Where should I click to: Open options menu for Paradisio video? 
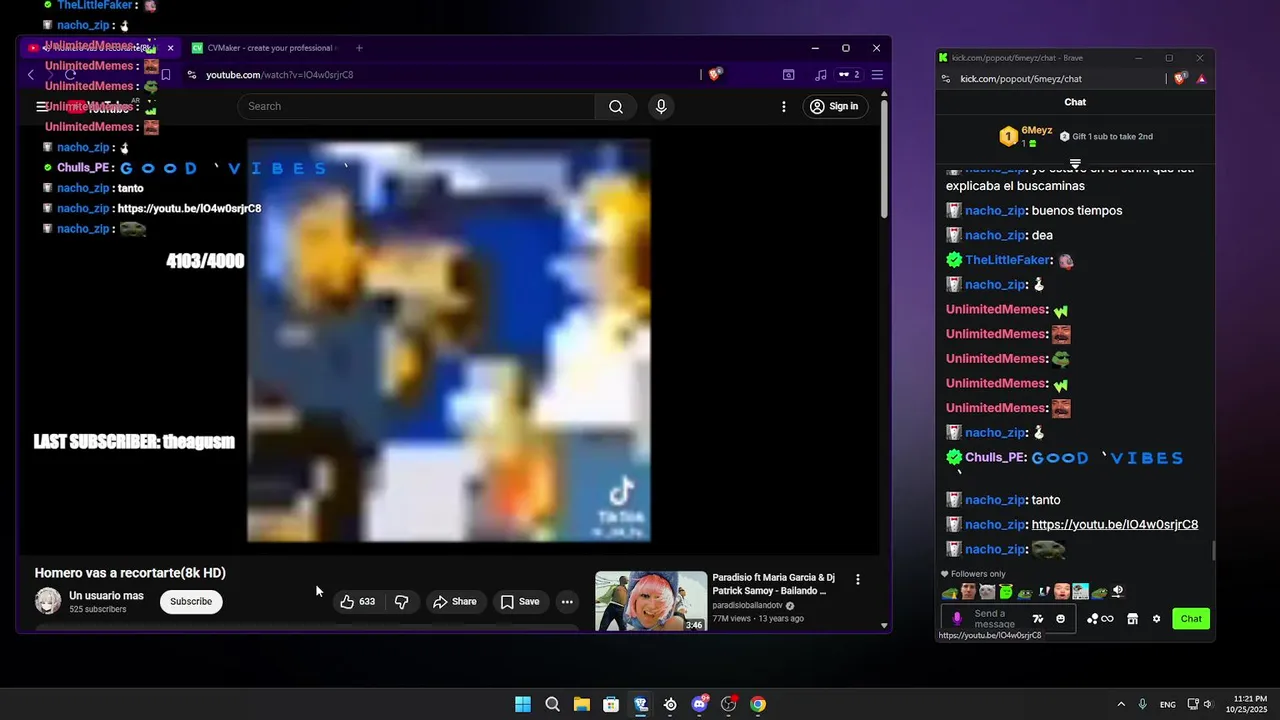point(857,579)
